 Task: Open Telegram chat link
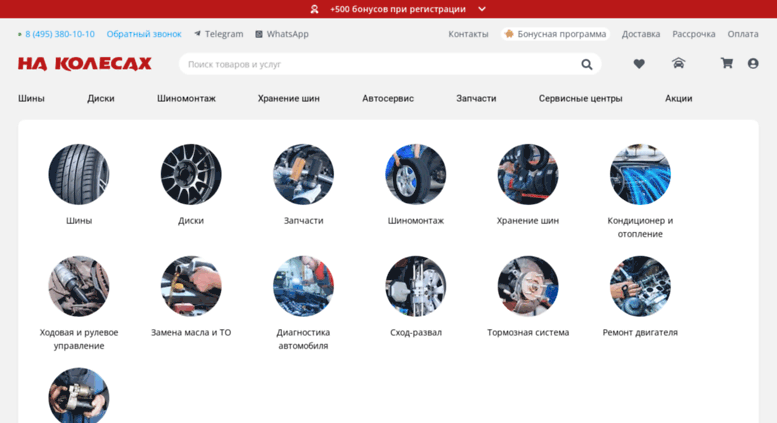(224, 34)
